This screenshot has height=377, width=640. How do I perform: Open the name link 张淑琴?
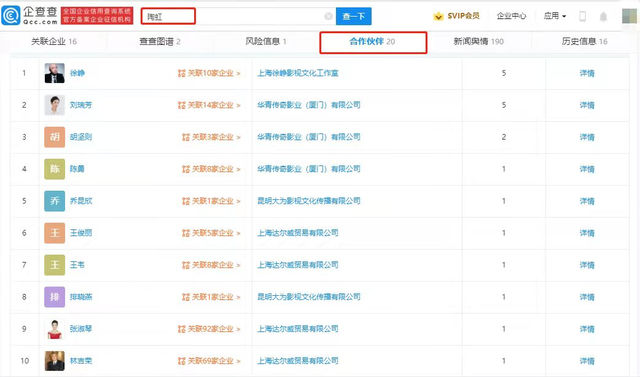(81, 329)
